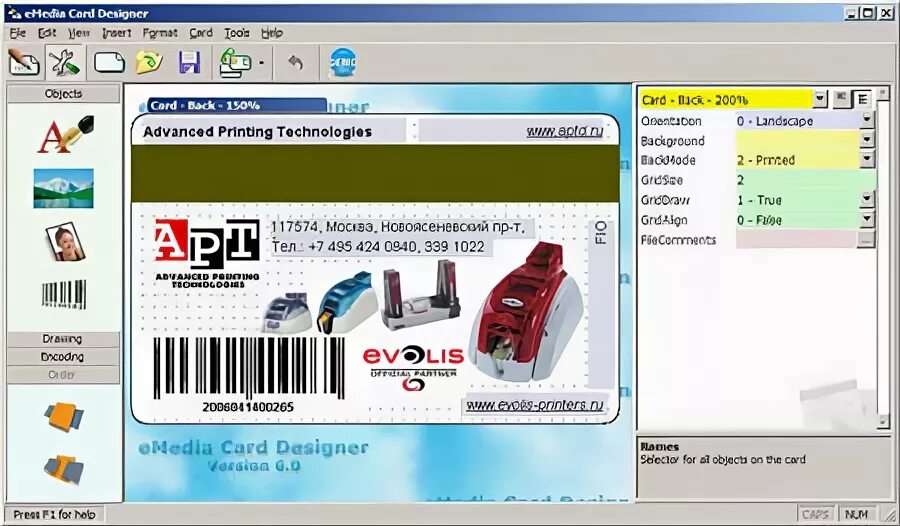The image size is (900, 526).
Task: Open the Card menu
Action: (201, 33)
